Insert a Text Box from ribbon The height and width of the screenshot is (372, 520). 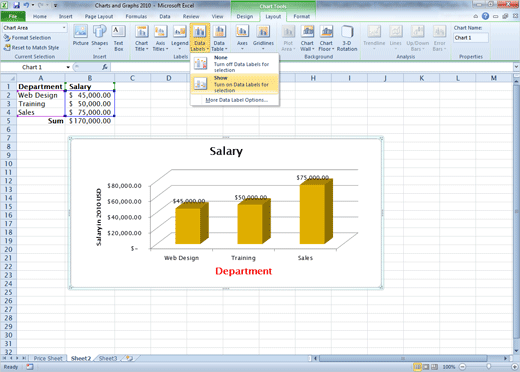pyautogui.click(x=118, y=38)
